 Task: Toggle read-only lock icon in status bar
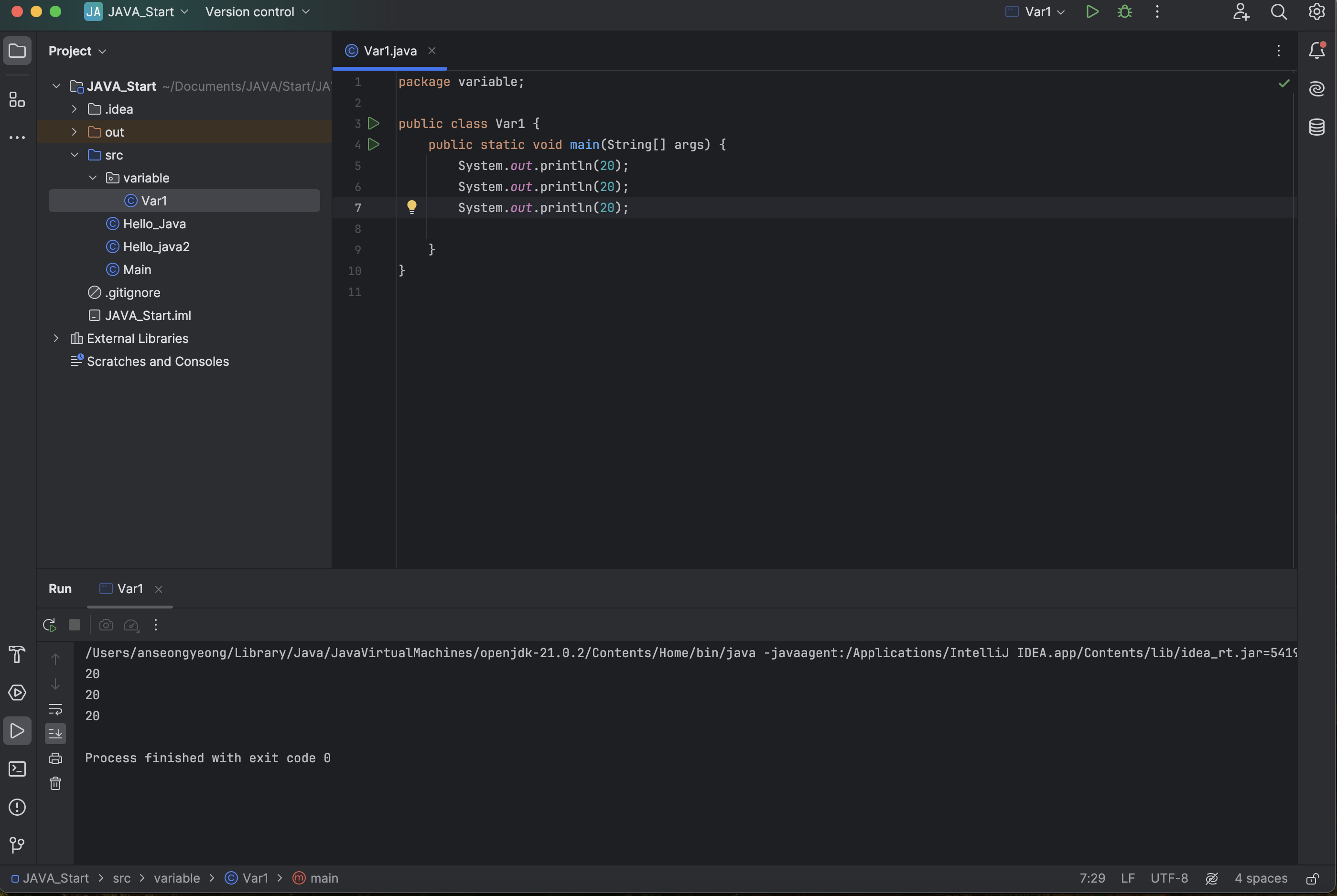click(x=1313, y=878)
